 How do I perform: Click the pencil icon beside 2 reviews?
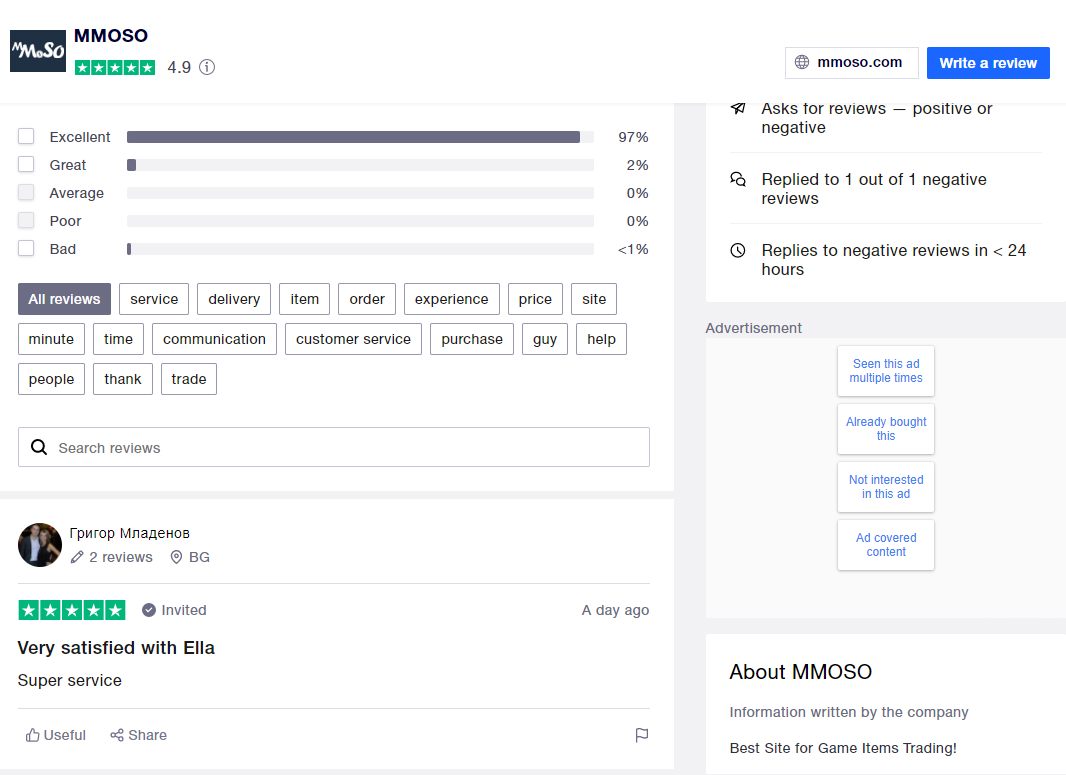[78, 557]
